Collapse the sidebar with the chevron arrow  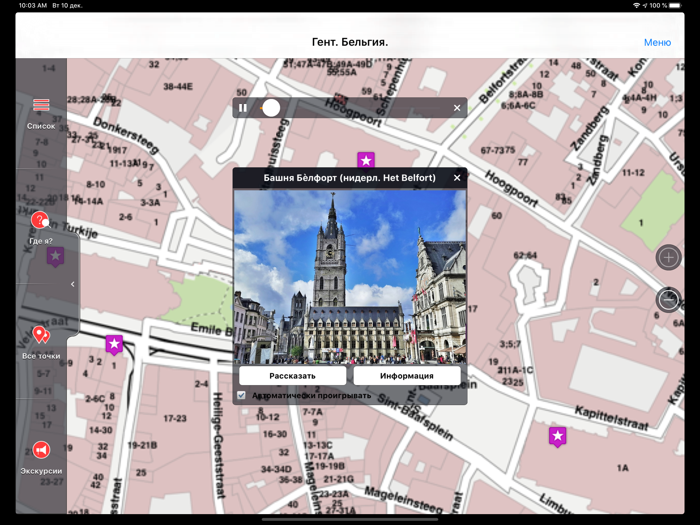coord(73,284)
